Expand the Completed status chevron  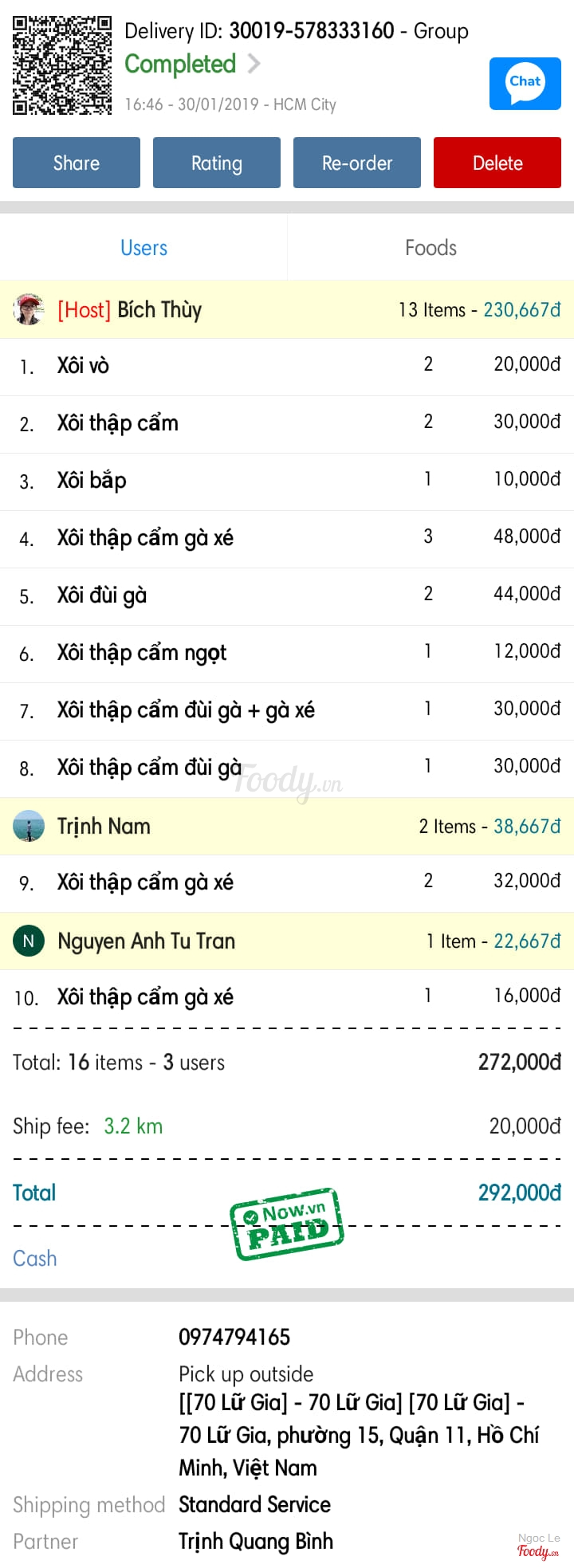254,64
